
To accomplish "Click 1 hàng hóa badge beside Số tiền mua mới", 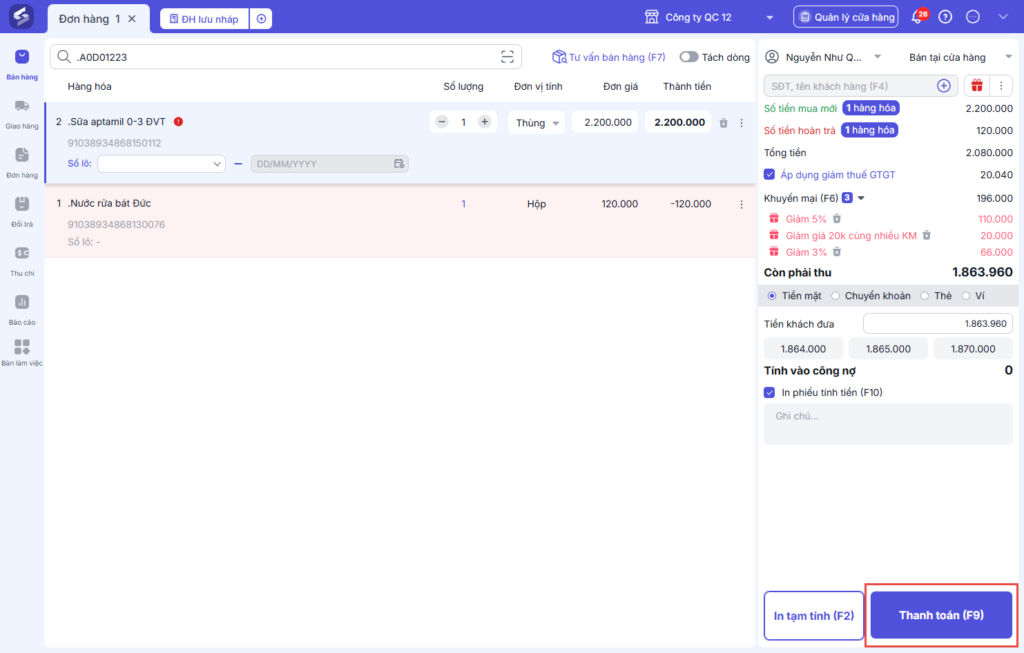I will pos(871,108).
